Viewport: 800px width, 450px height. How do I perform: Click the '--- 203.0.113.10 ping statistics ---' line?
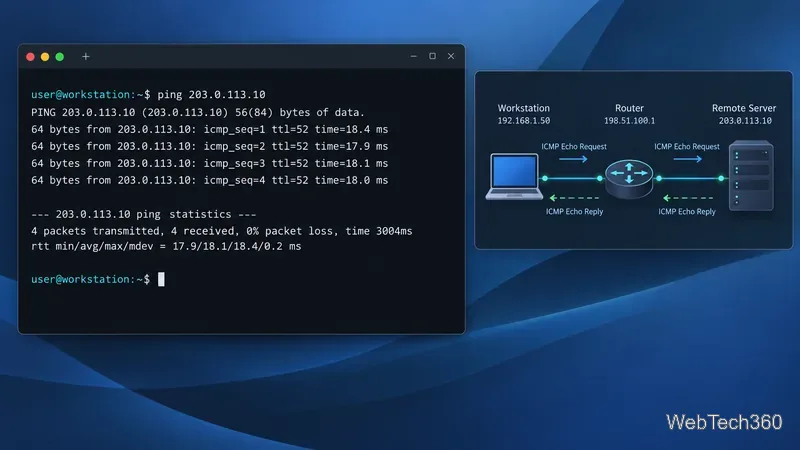pyautogui.click(x=144, y=214)
